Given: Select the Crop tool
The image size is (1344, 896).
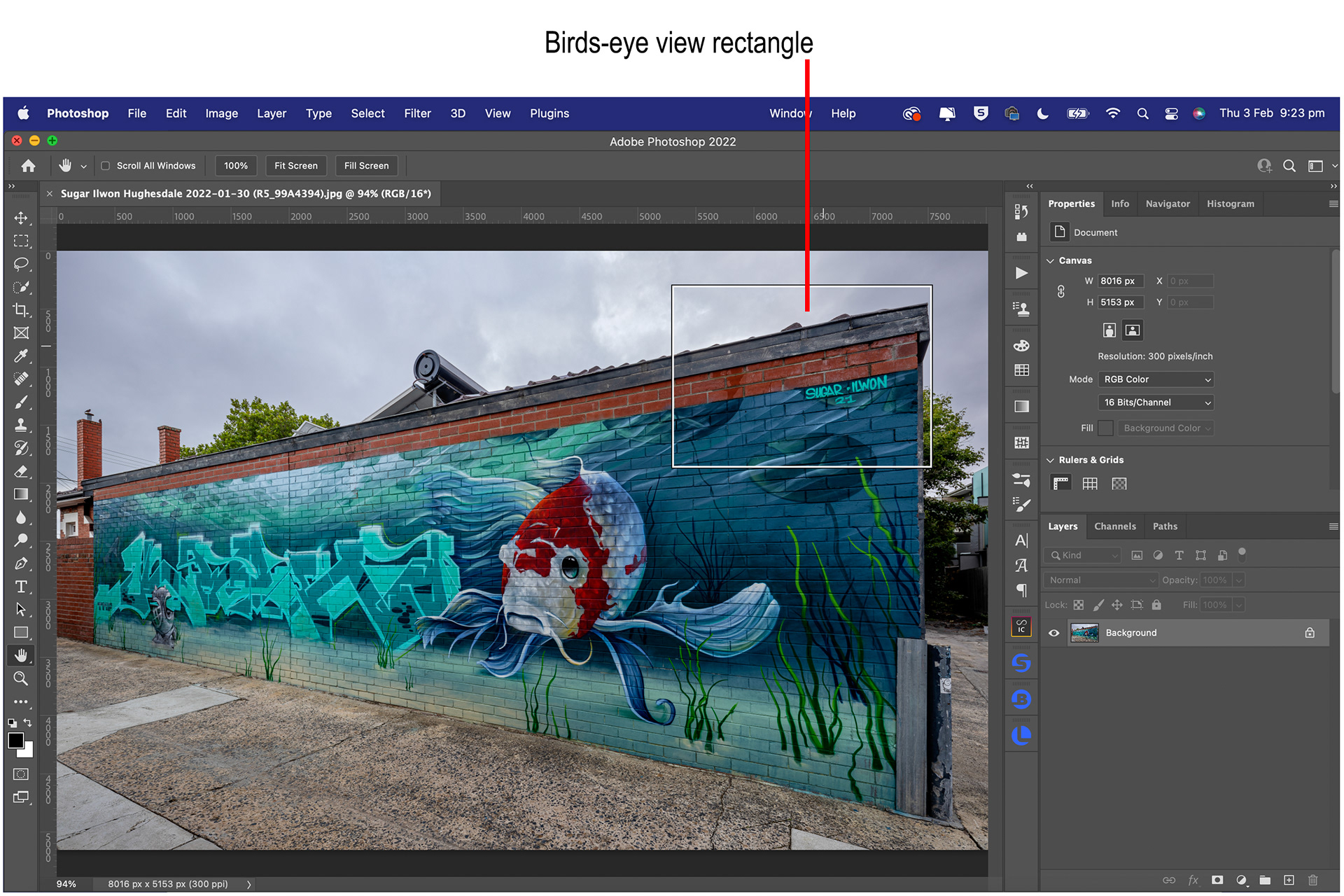Looking at the screenshot, I should [21, 310].
